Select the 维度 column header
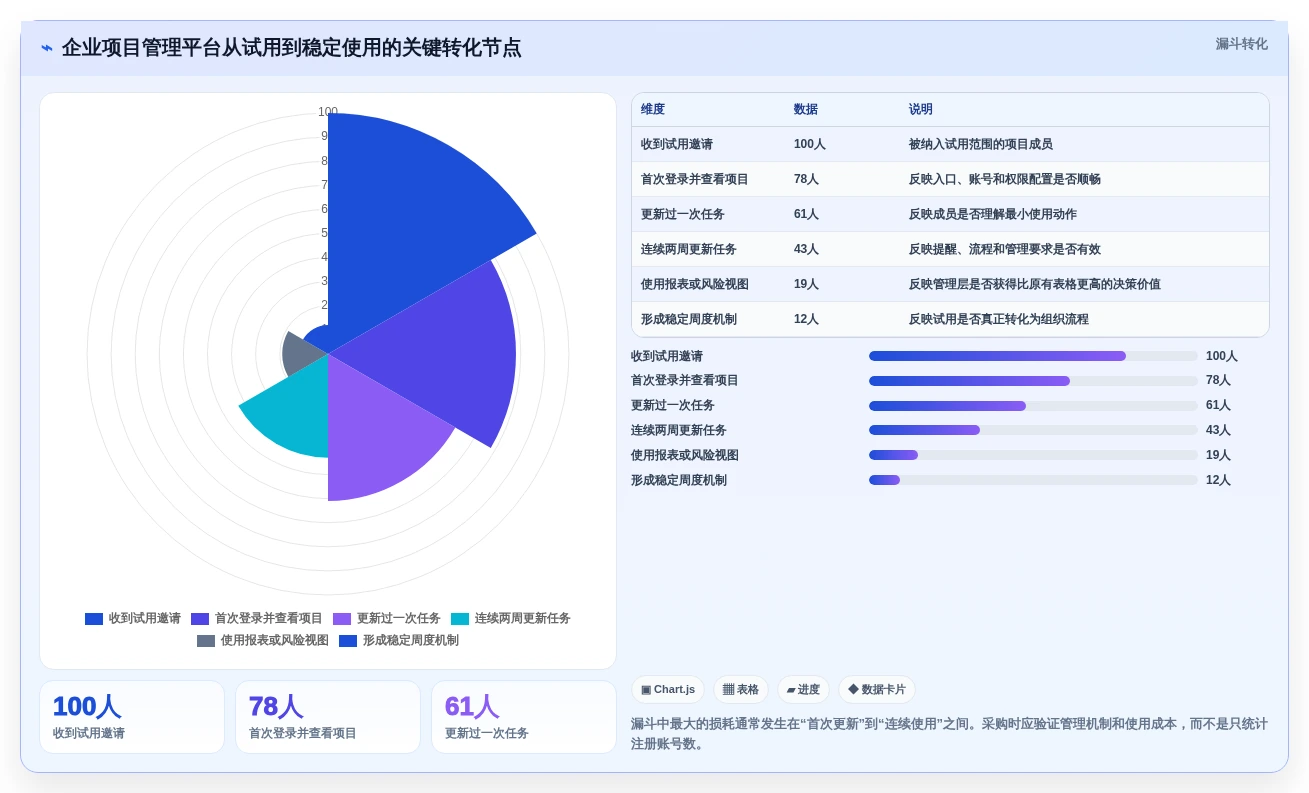This screenshot has height=793, width=1309. (653, 110)
